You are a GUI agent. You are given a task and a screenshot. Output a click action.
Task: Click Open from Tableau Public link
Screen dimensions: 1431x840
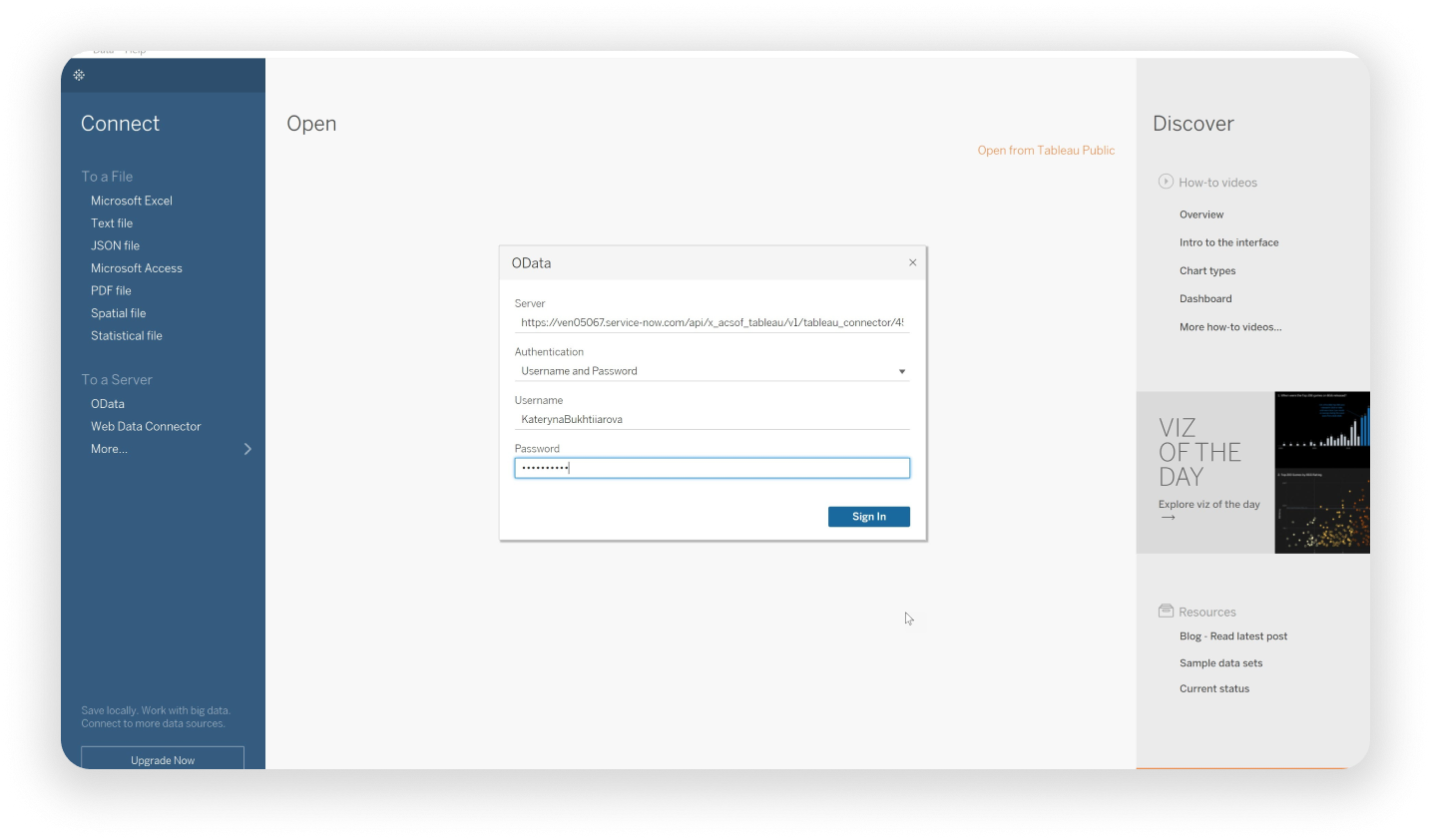click(1046, 151)
